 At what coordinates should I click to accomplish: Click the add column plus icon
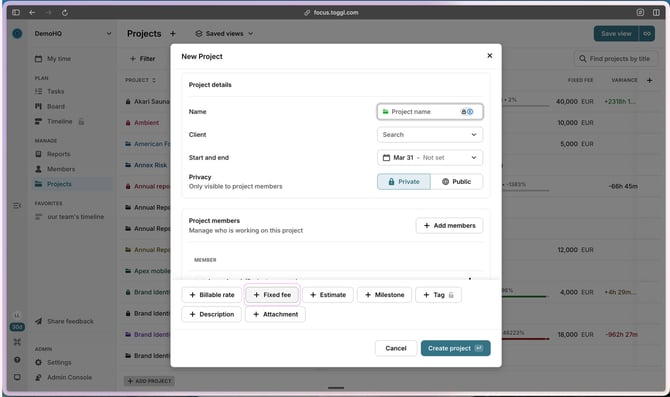coord(649,80)
